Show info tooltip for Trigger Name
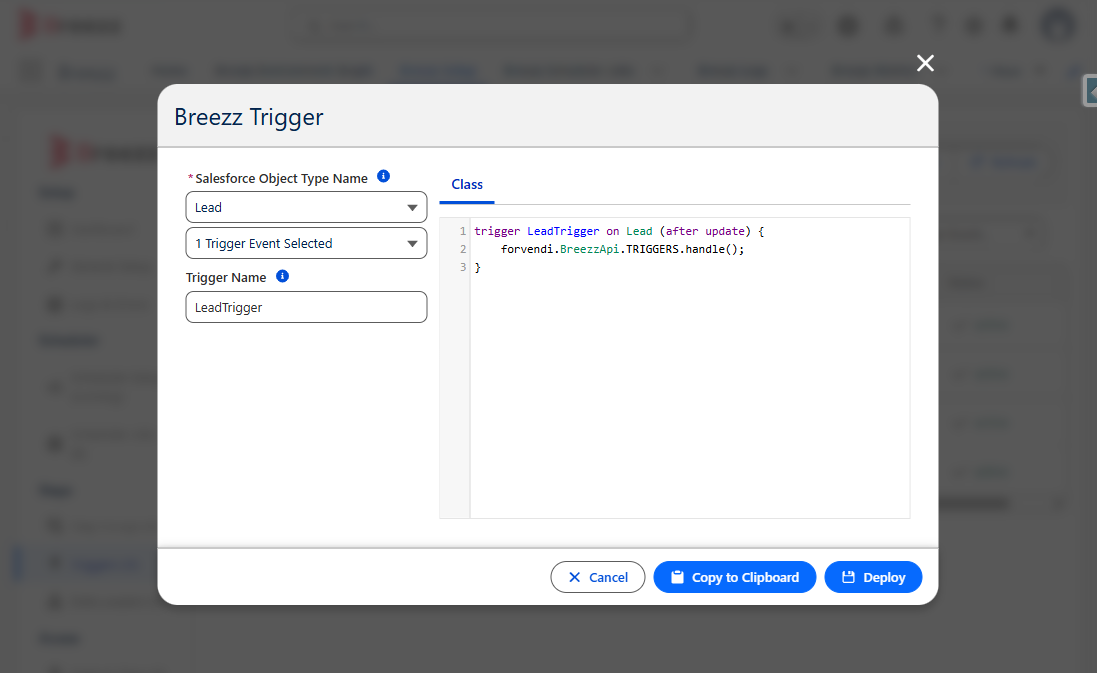1097x673 pixels. 283,276
